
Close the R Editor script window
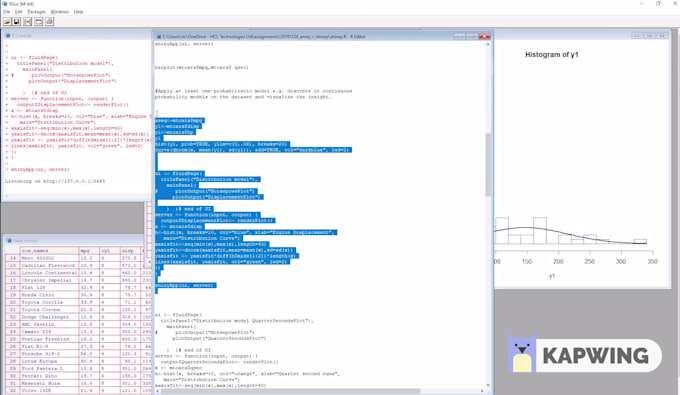click(x=485, y=37)
